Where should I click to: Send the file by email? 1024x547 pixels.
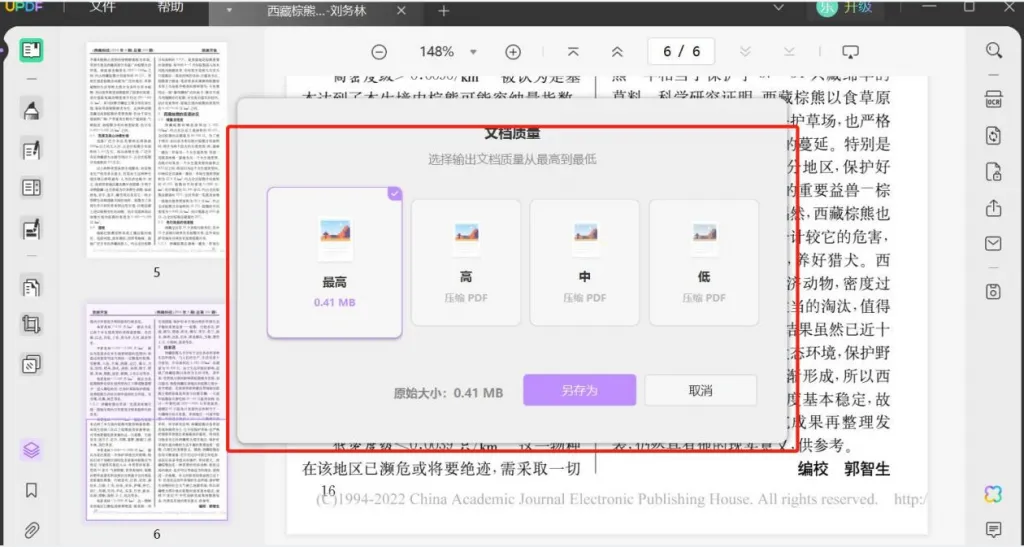tap(993, 243)
